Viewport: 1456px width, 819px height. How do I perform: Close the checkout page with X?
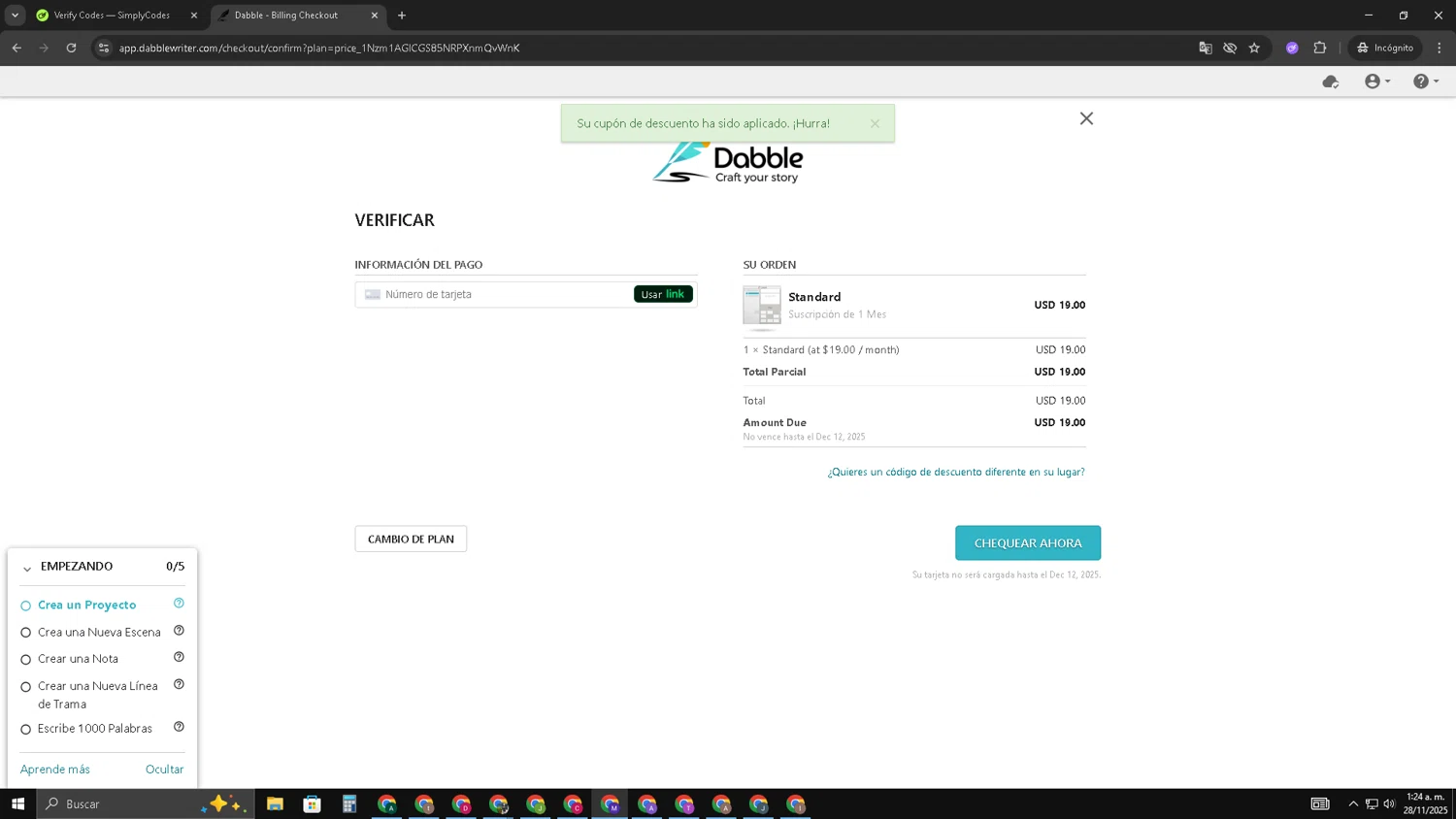[1086, 118]
